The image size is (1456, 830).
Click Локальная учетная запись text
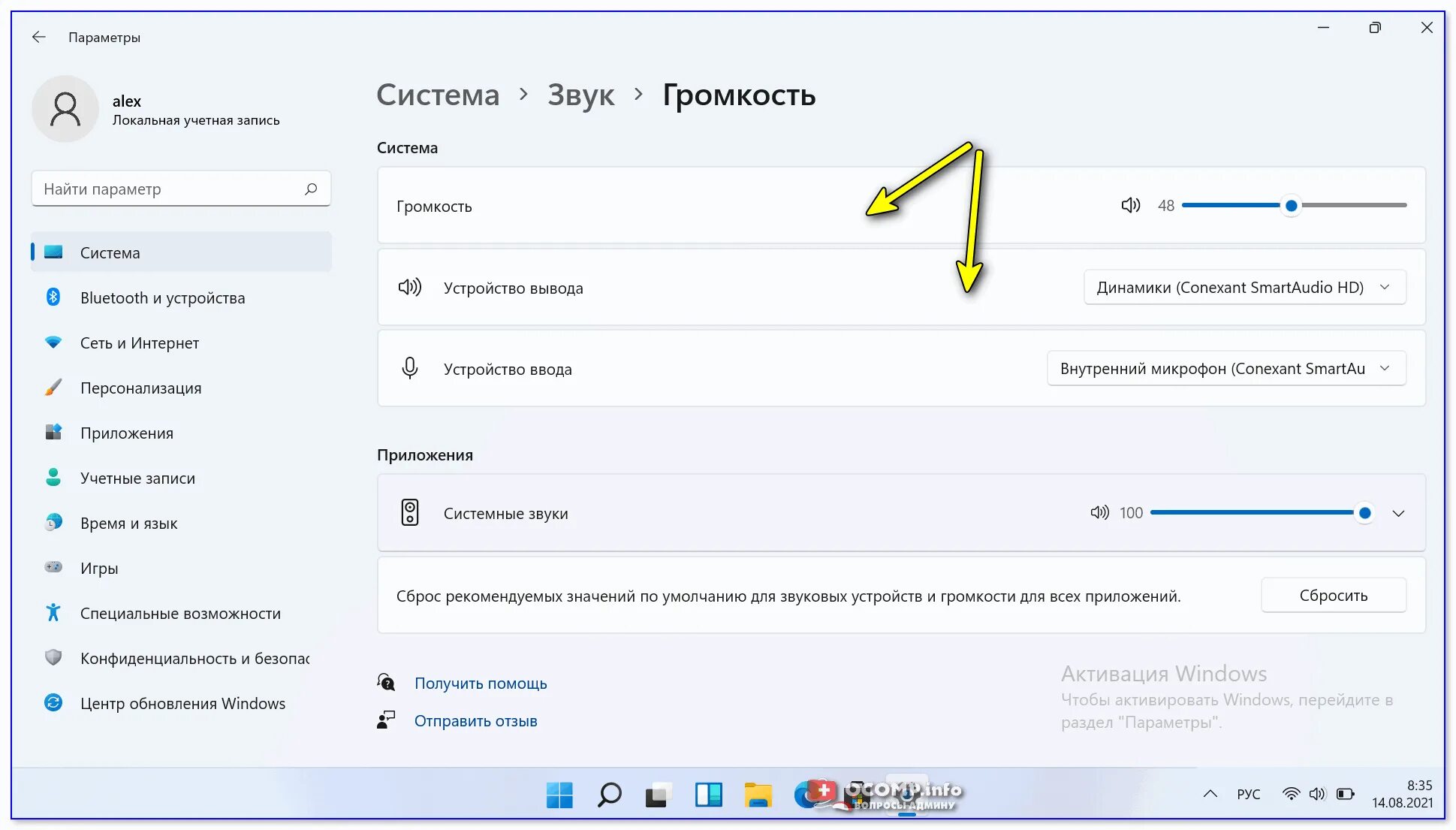196,120
